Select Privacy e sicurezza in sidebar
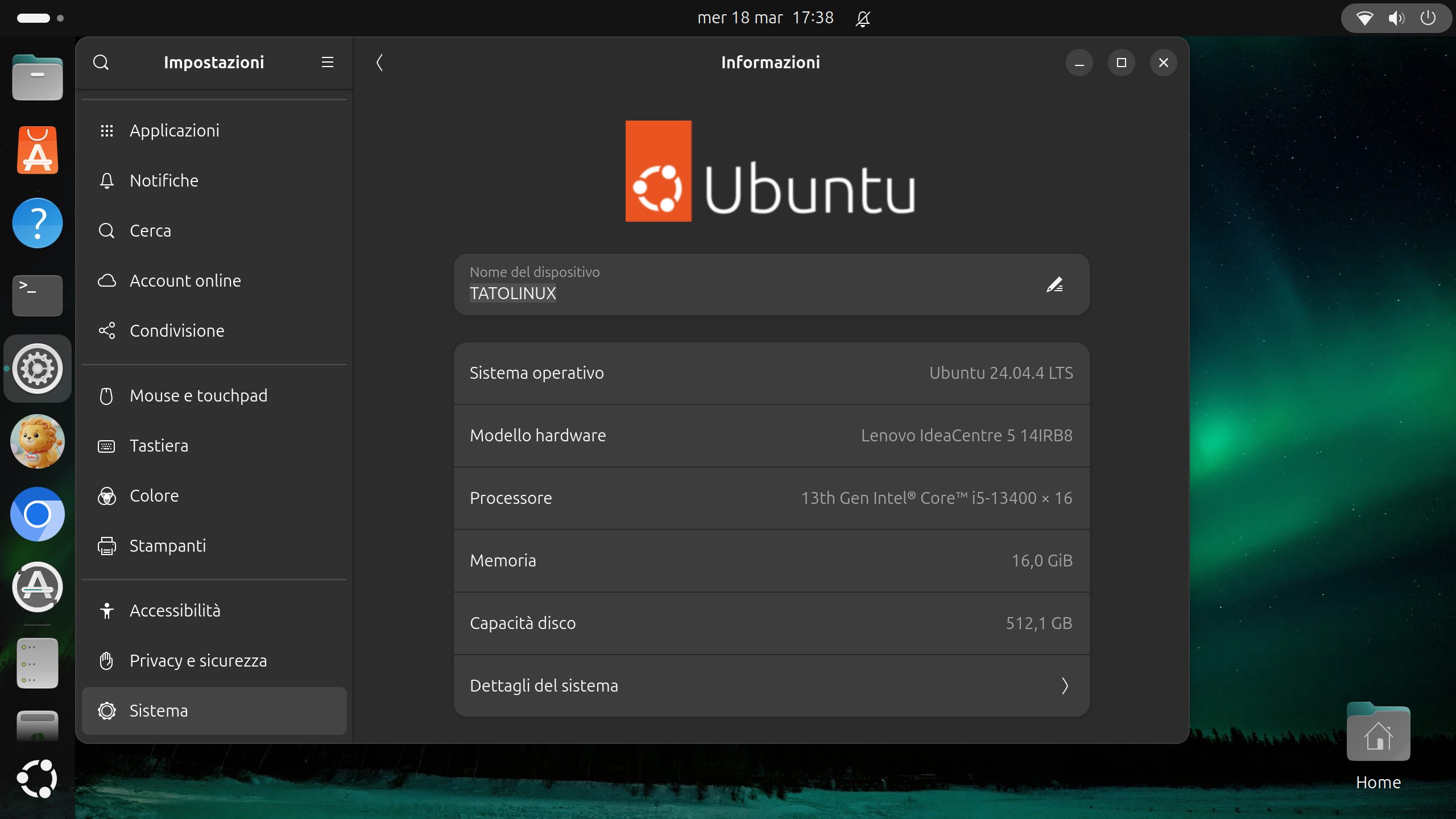Image resolution: width=1456 pixels, height=819 pixels. (x=198, y=660)
